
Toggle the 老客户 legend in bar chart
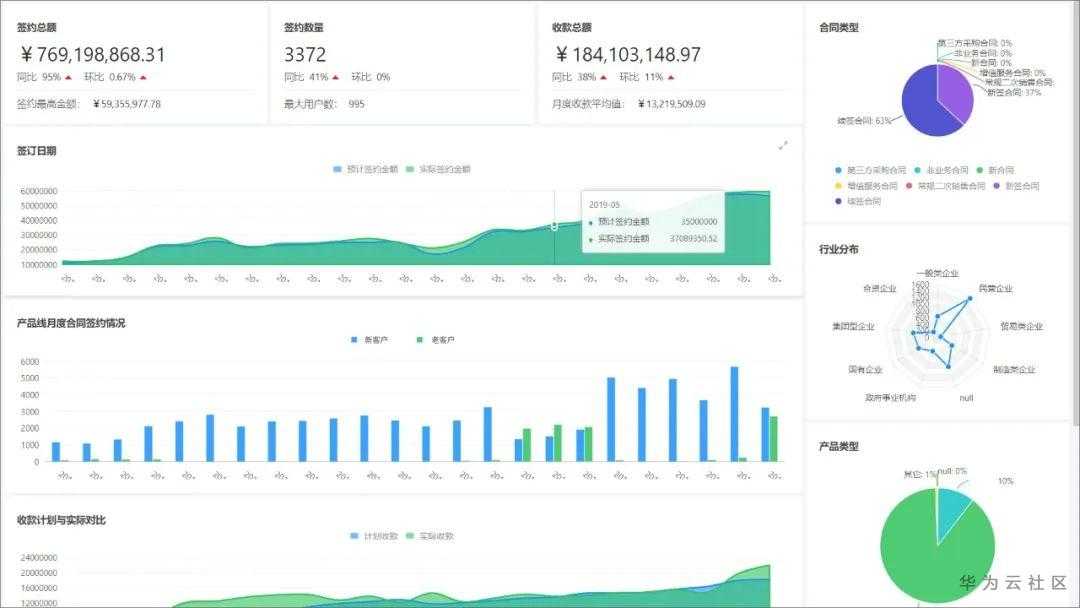pos(435,340)
